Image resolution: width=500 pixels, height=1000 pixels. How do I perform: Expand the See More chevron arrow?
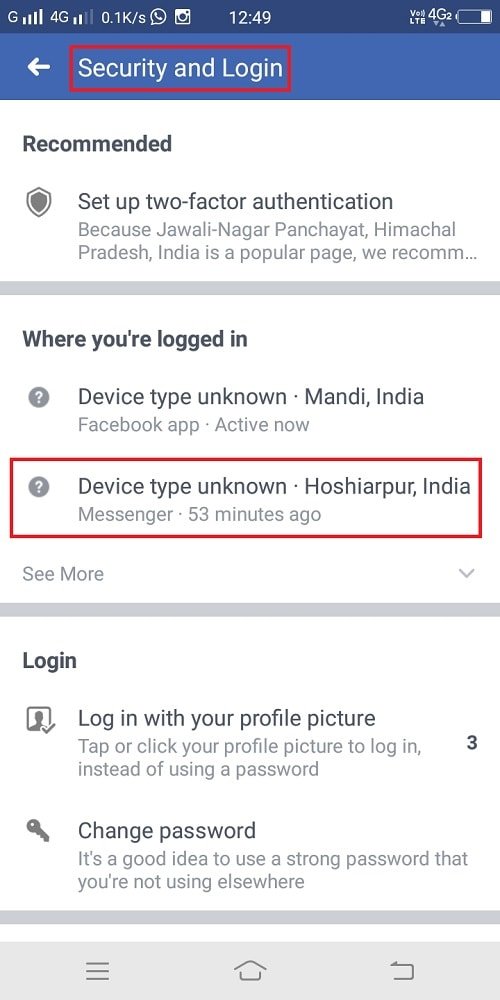(467, 573)
